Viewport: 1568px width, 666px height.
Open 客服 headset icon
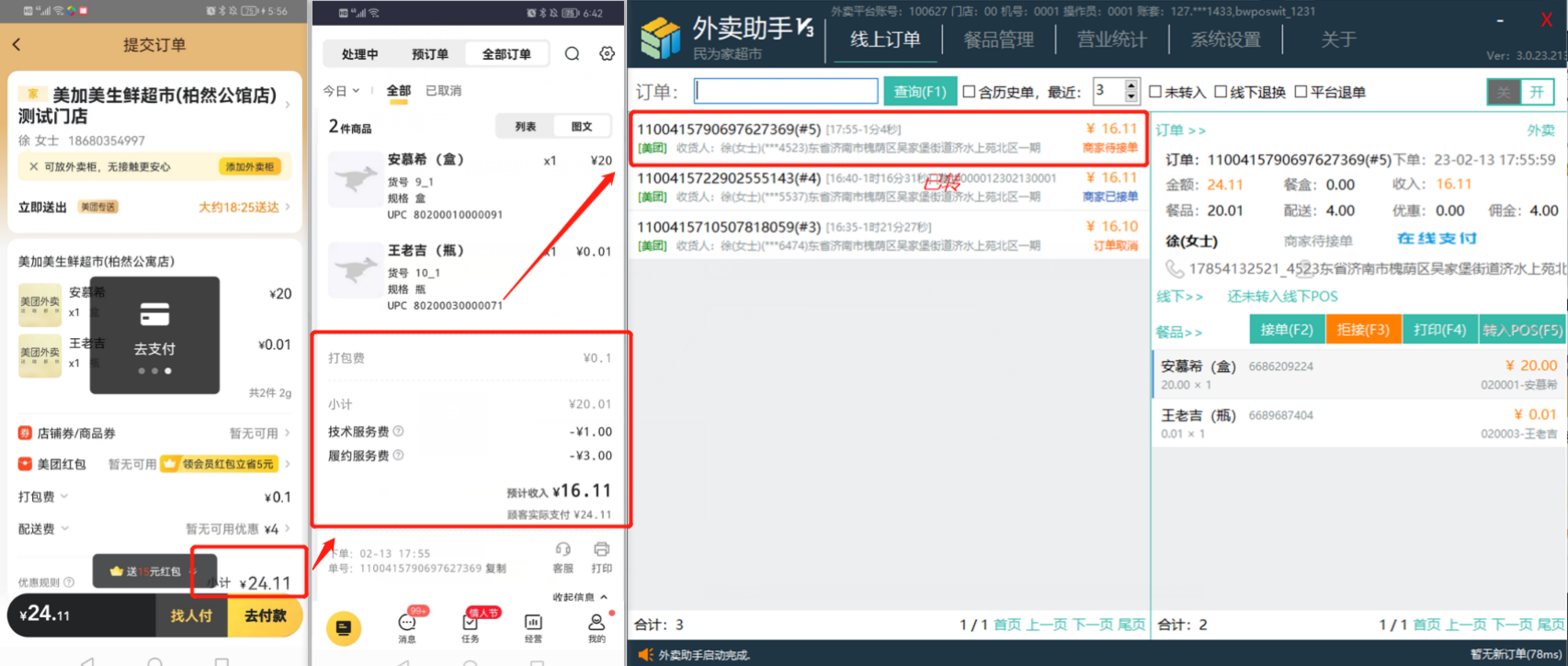562,549
